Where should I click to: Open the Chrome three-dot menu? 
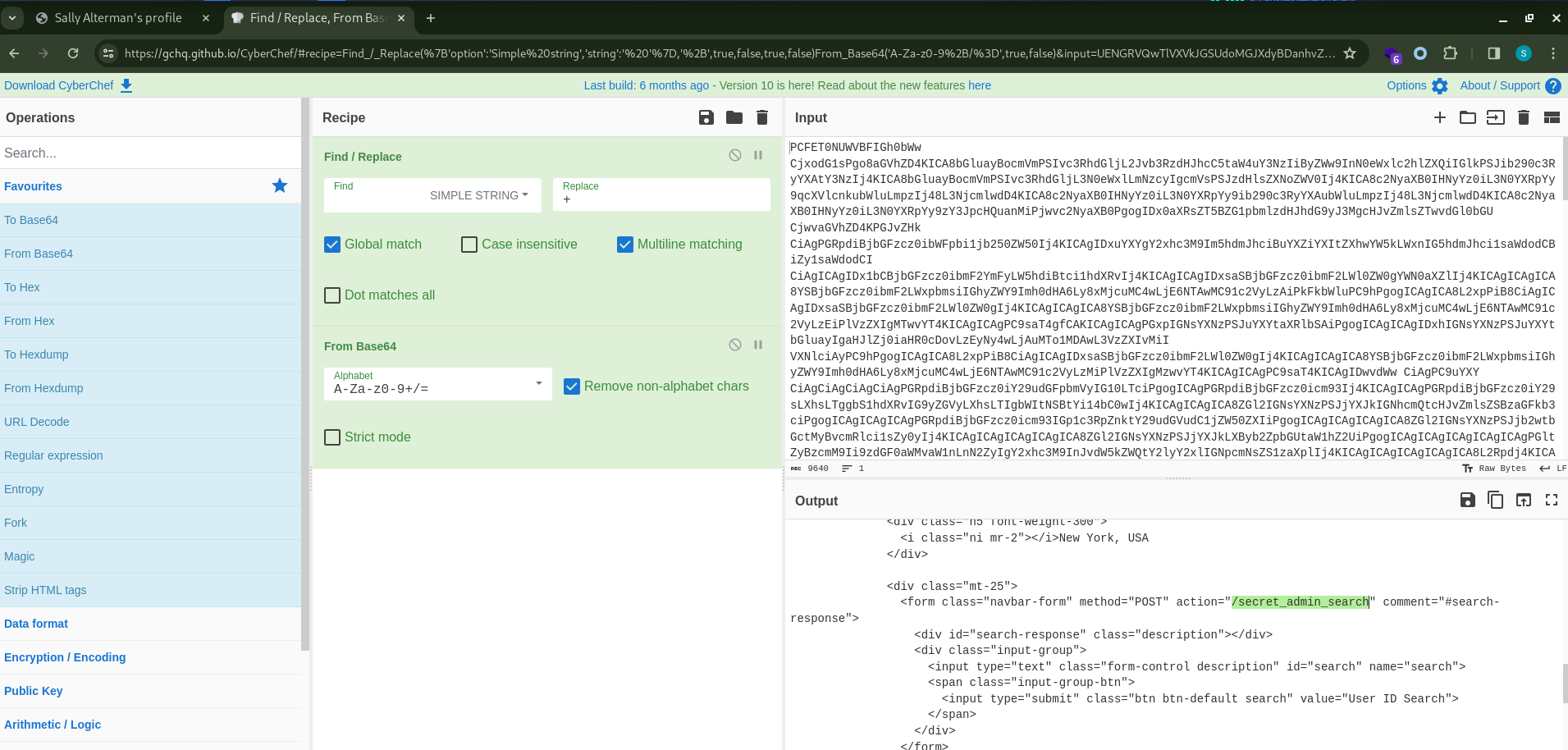pos(1553,53)
